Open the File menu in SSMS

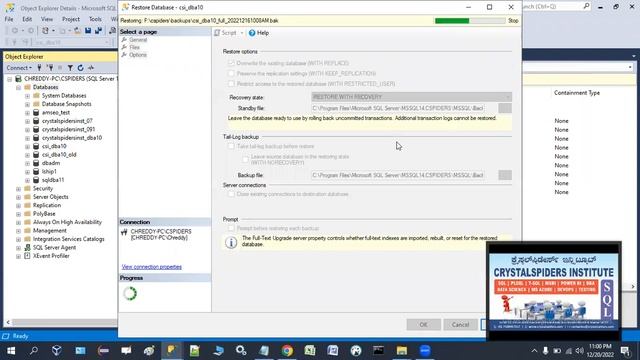tap(9, 19)
